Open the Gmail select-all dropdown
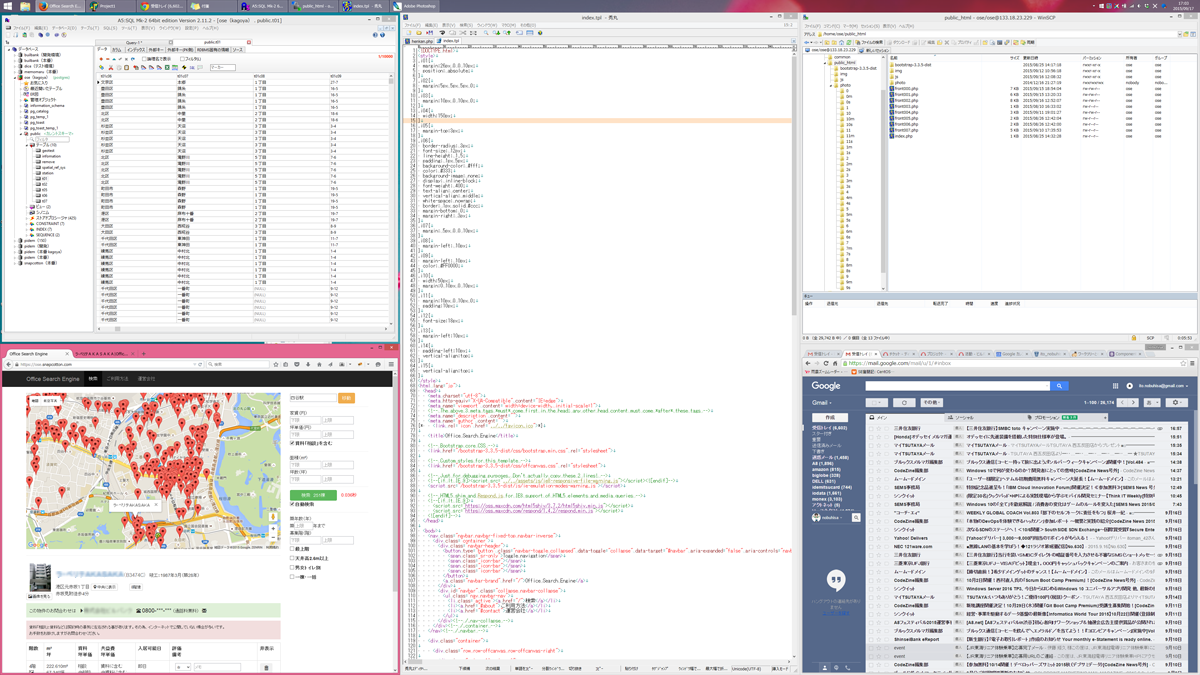Screen dimensions: 1200x675 (877, 403)
